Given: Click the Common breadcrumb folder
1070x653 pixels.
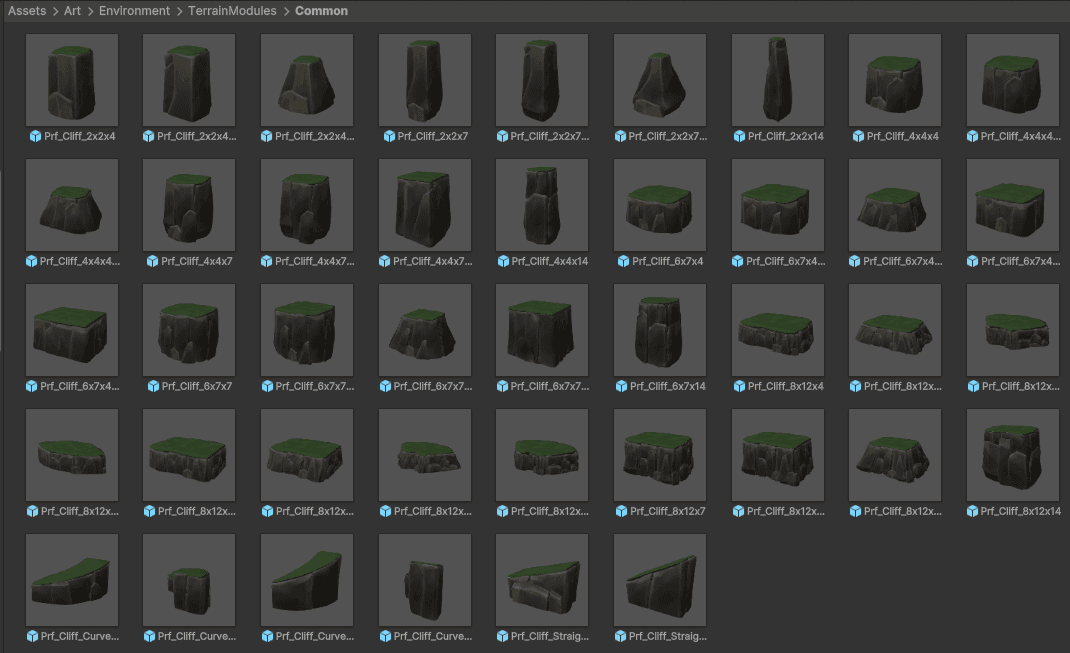Looking at the screenshot, I should [321, 11].
